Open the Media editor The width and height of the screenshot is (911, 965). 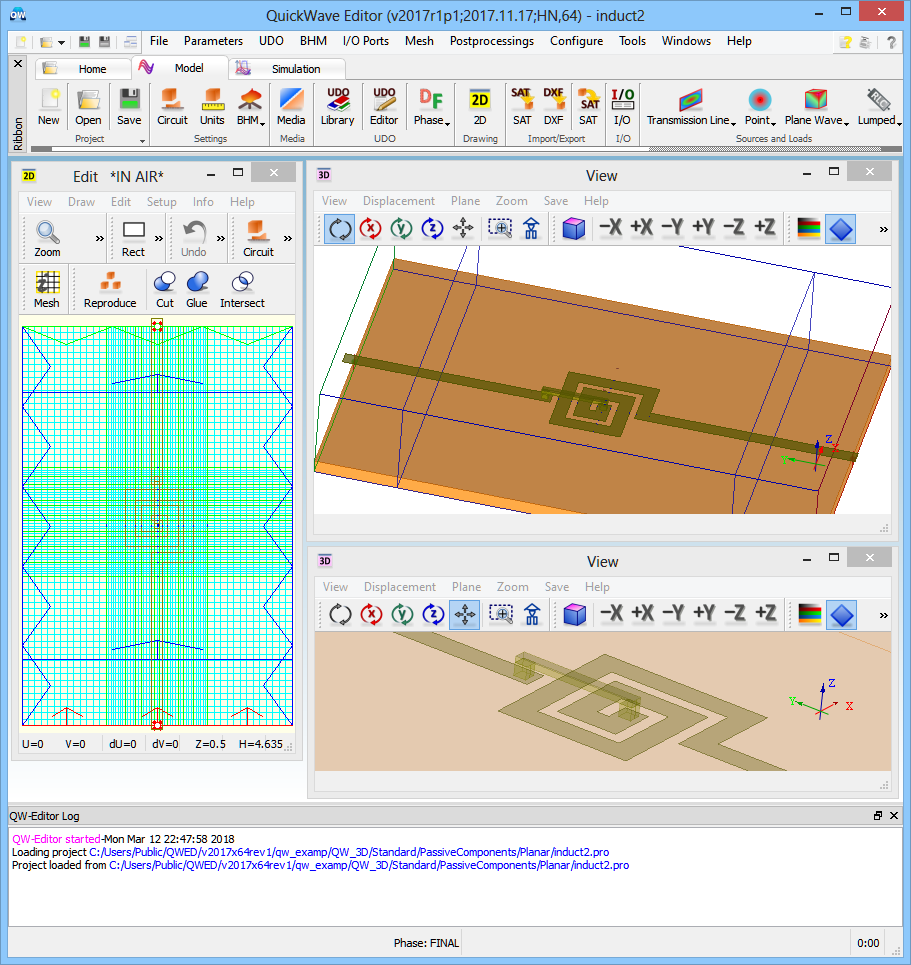pos(291,106)
